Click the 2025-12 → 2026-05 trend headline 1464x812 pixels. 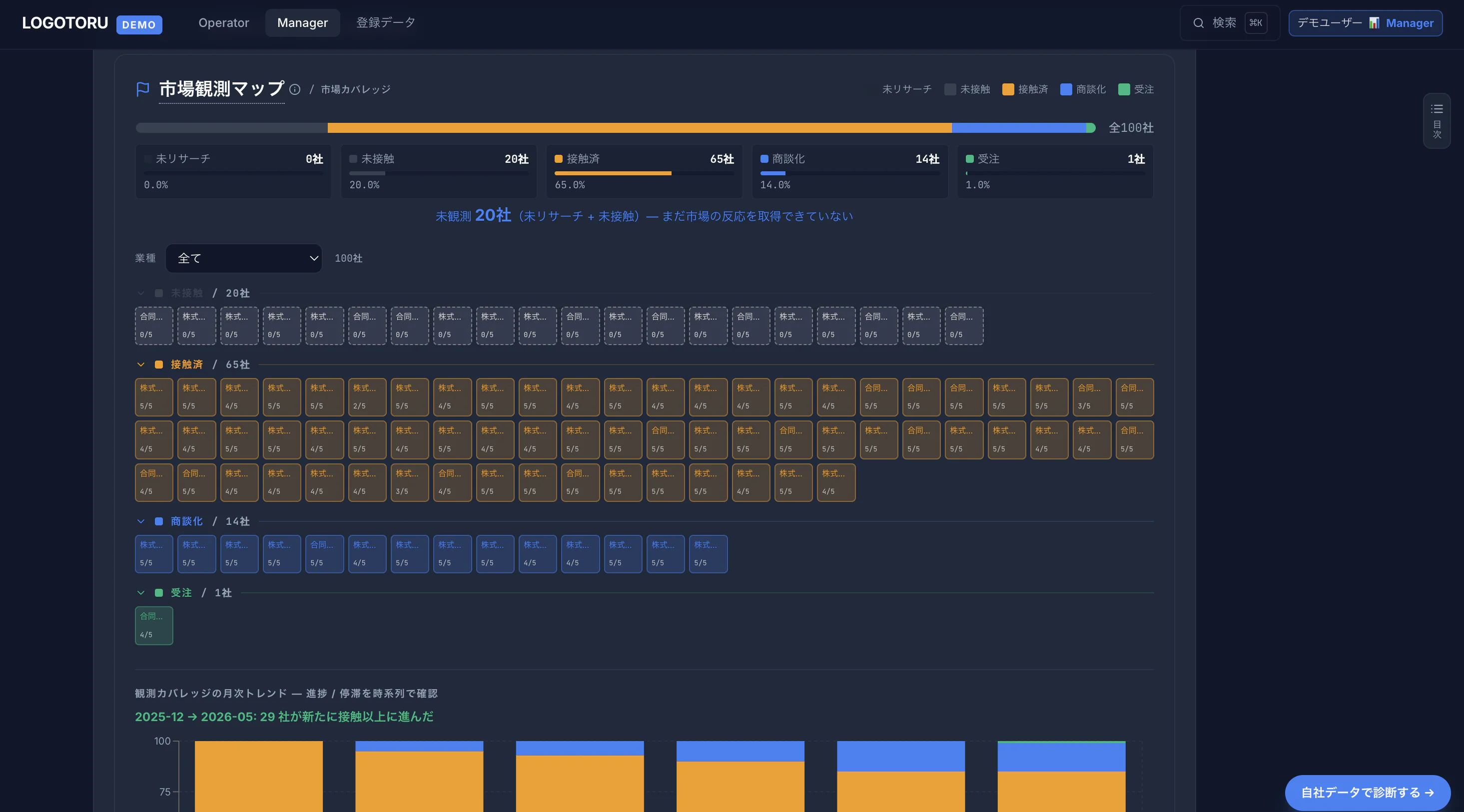click(284, 717)
